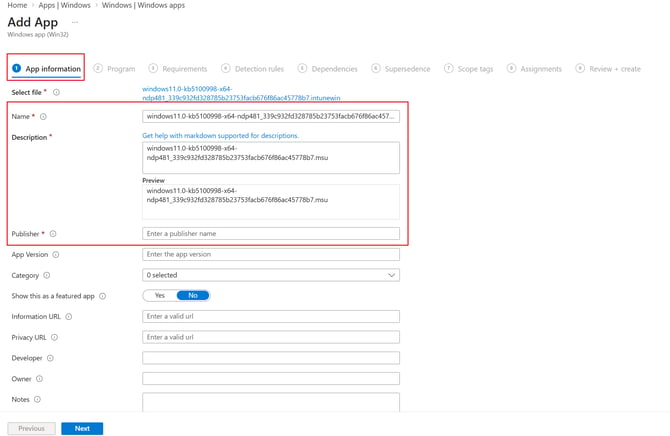Open Windows | Windows apps breadcrumb

143,5
